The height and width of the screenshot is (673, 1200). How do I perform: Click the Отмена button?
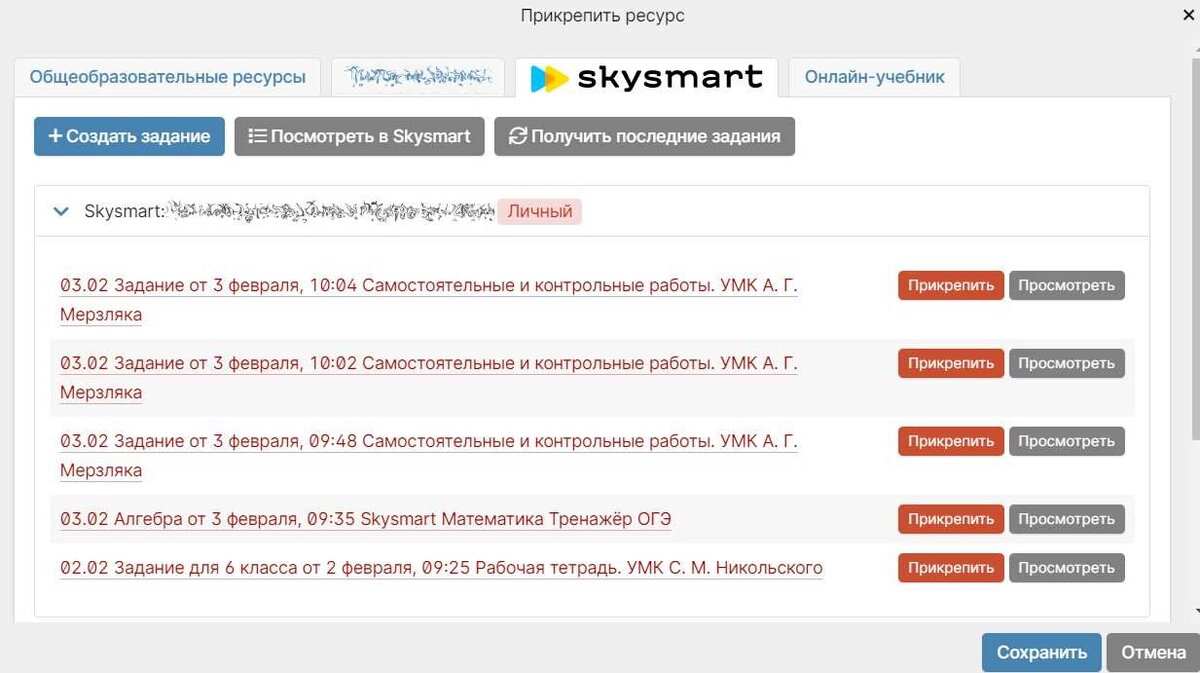pyautogui.click(x=1153, y=652)
